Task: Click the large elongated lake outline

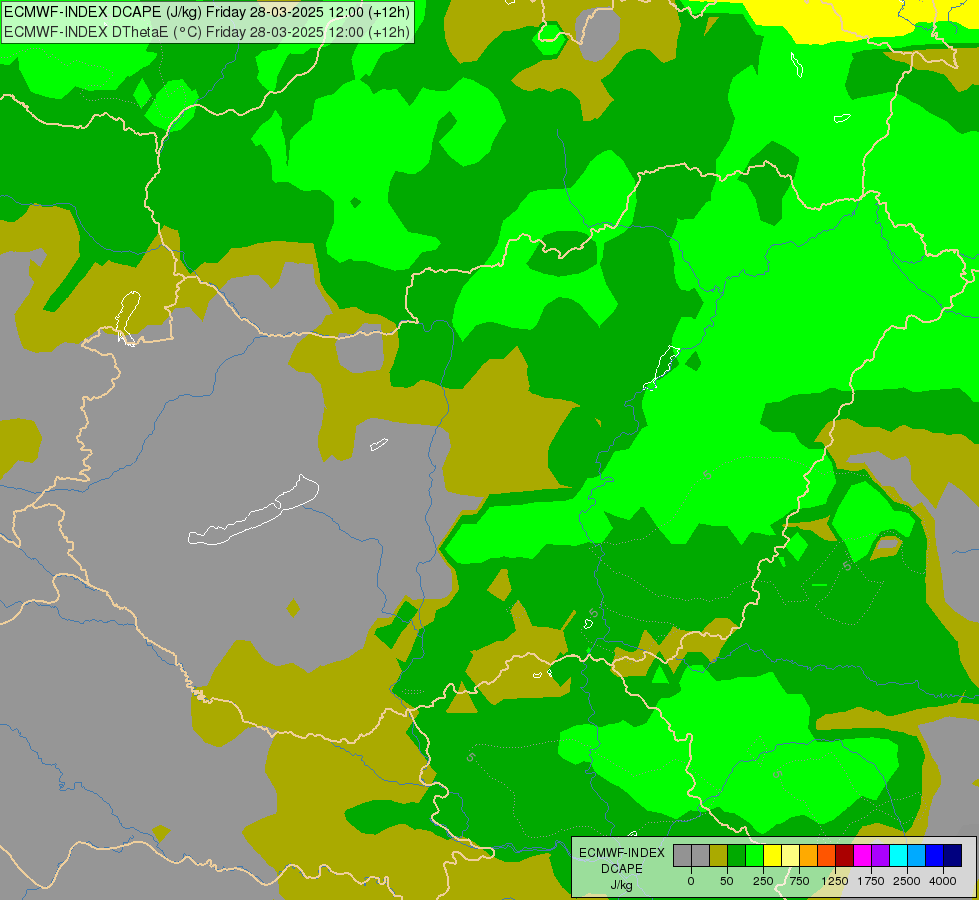Action: 253,510
